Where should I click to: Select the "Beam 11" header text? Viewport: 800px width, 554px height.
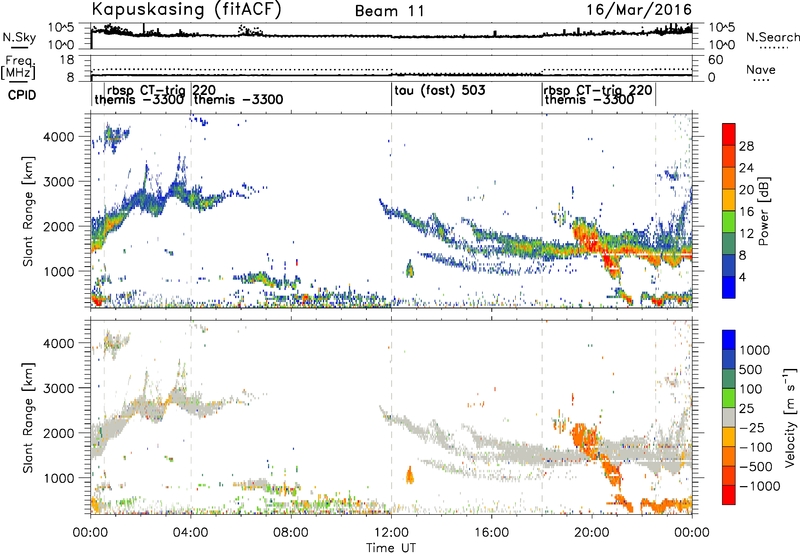coord(390,11)
